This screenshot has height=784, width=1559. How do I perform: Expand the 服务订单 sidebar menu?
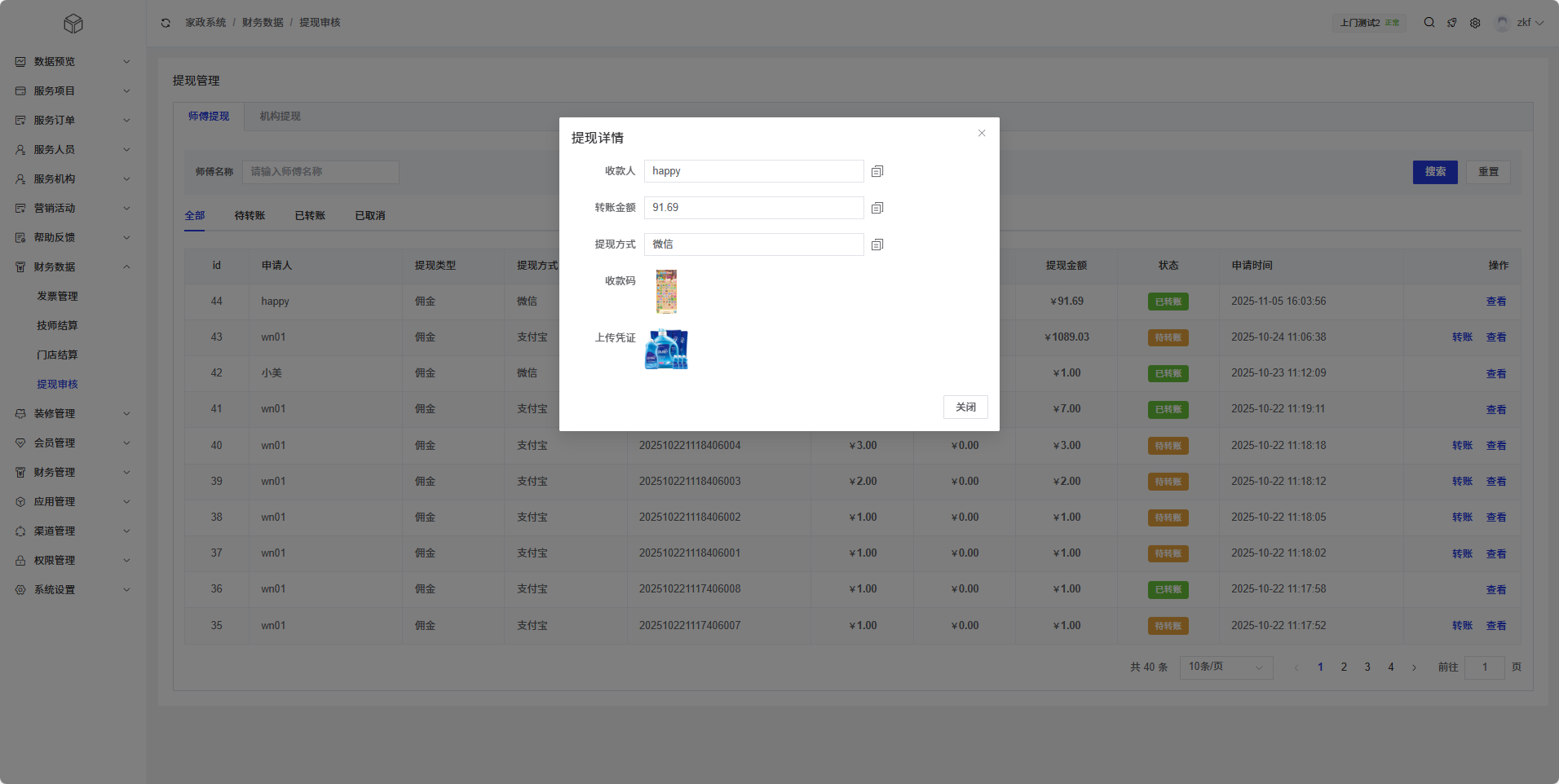(72, 121)
